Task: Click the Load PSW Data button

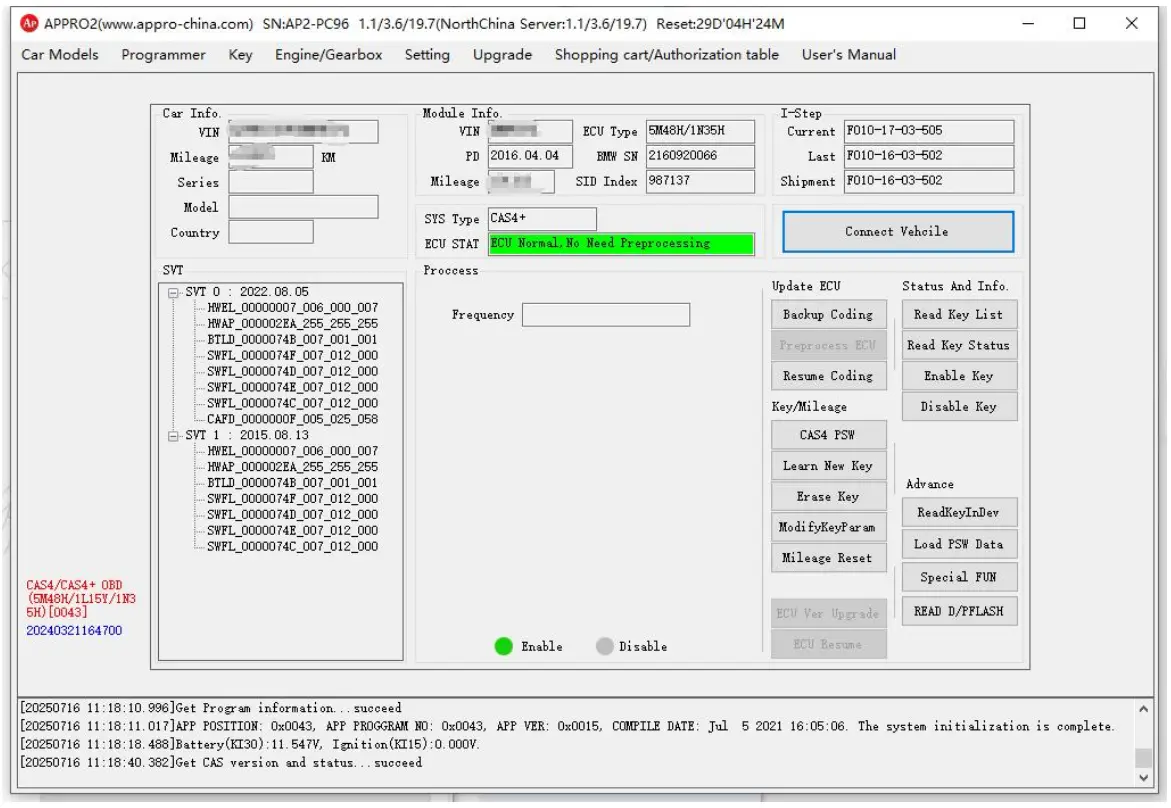Action: (x=959, y=544)
